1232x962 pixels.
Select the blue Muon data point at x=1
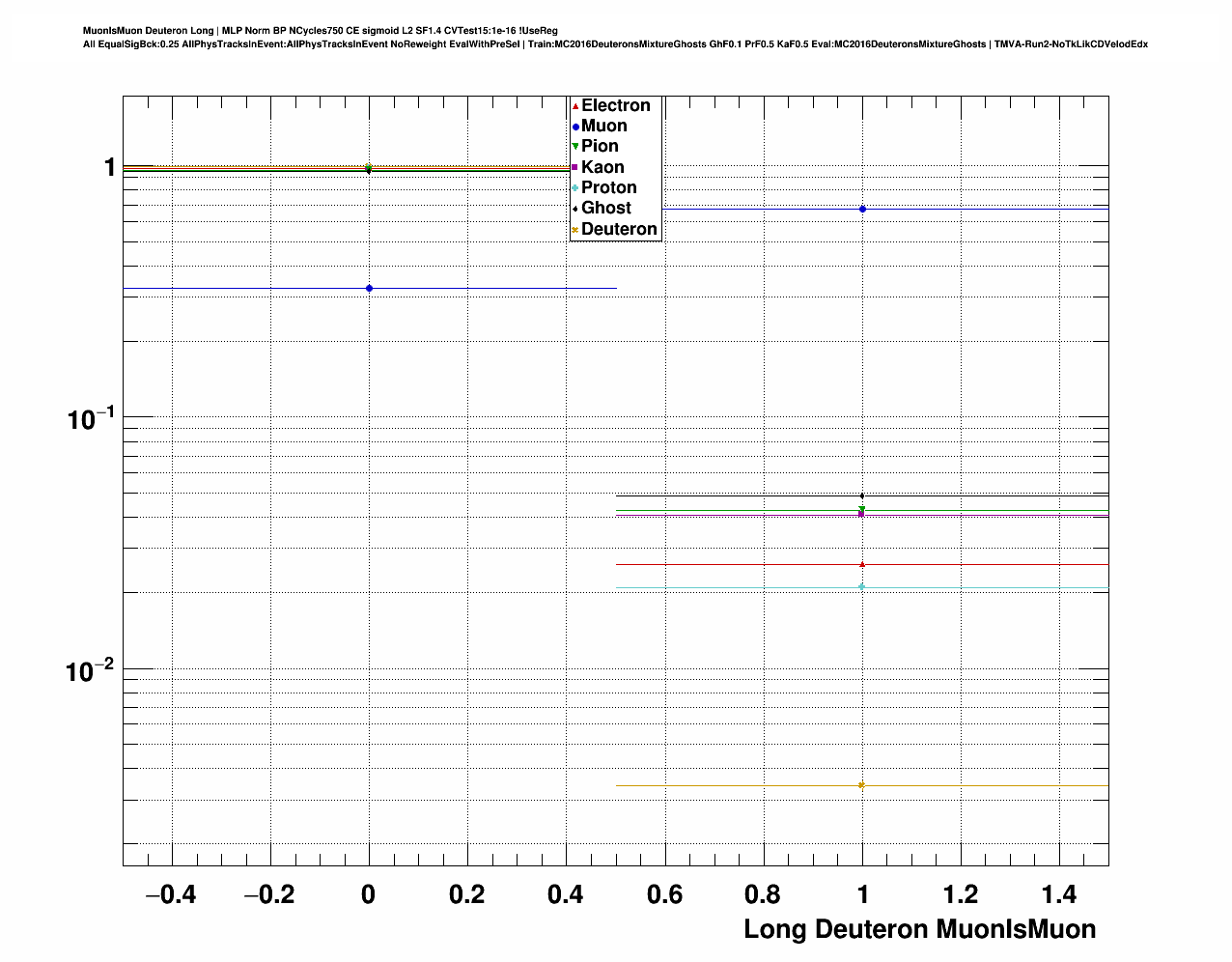point(862,209)
